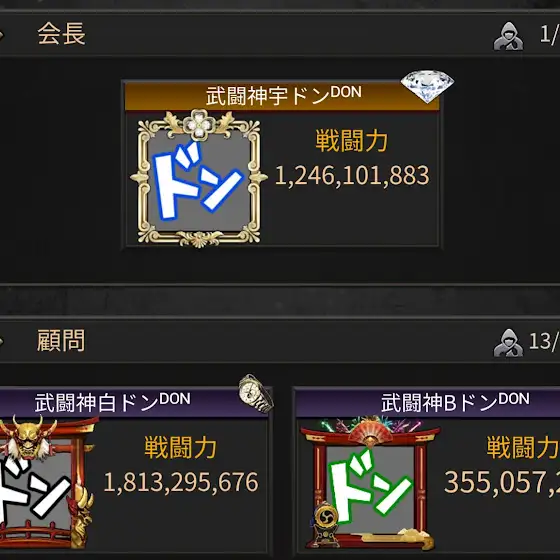This screenshot has height=560, width=560.
Task: Click the combat power value 1,813,295,676
Action: point(181,482)
